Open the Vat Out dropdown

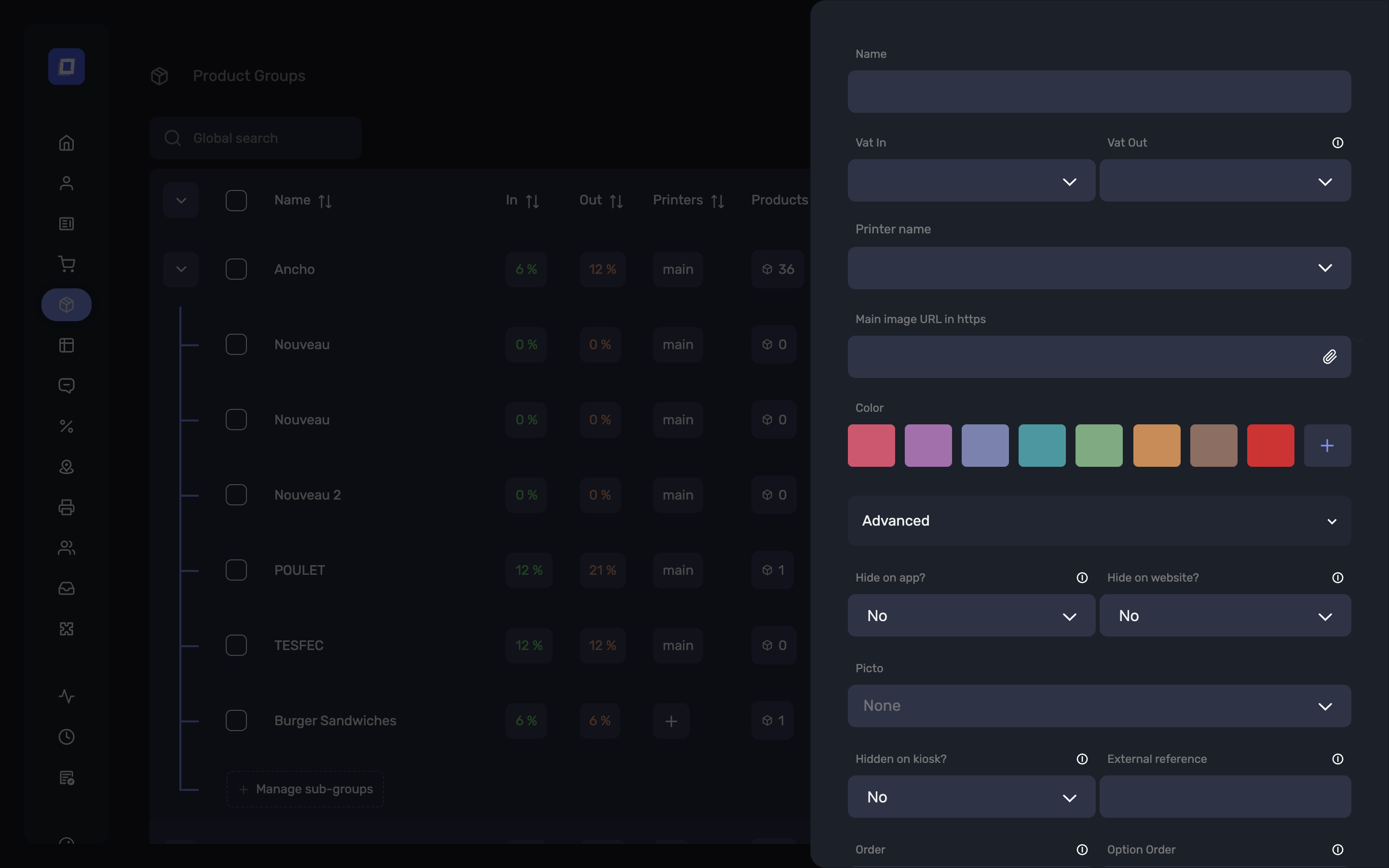1225,181
